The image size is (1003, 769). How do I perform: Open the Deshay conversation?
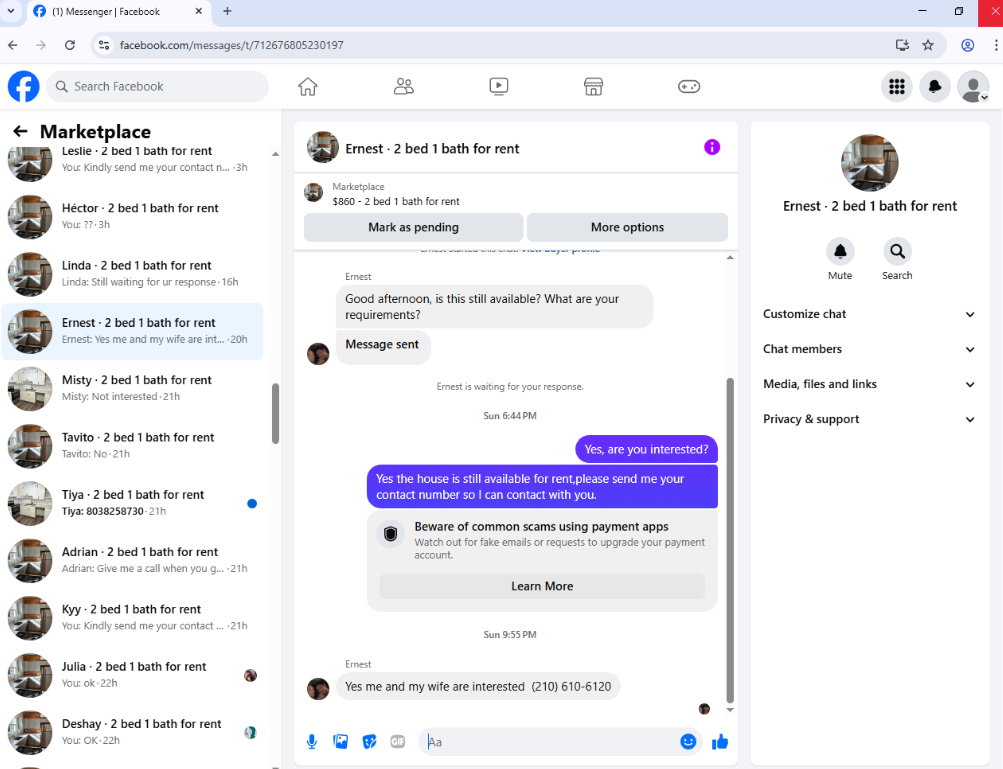coord(132,732)
